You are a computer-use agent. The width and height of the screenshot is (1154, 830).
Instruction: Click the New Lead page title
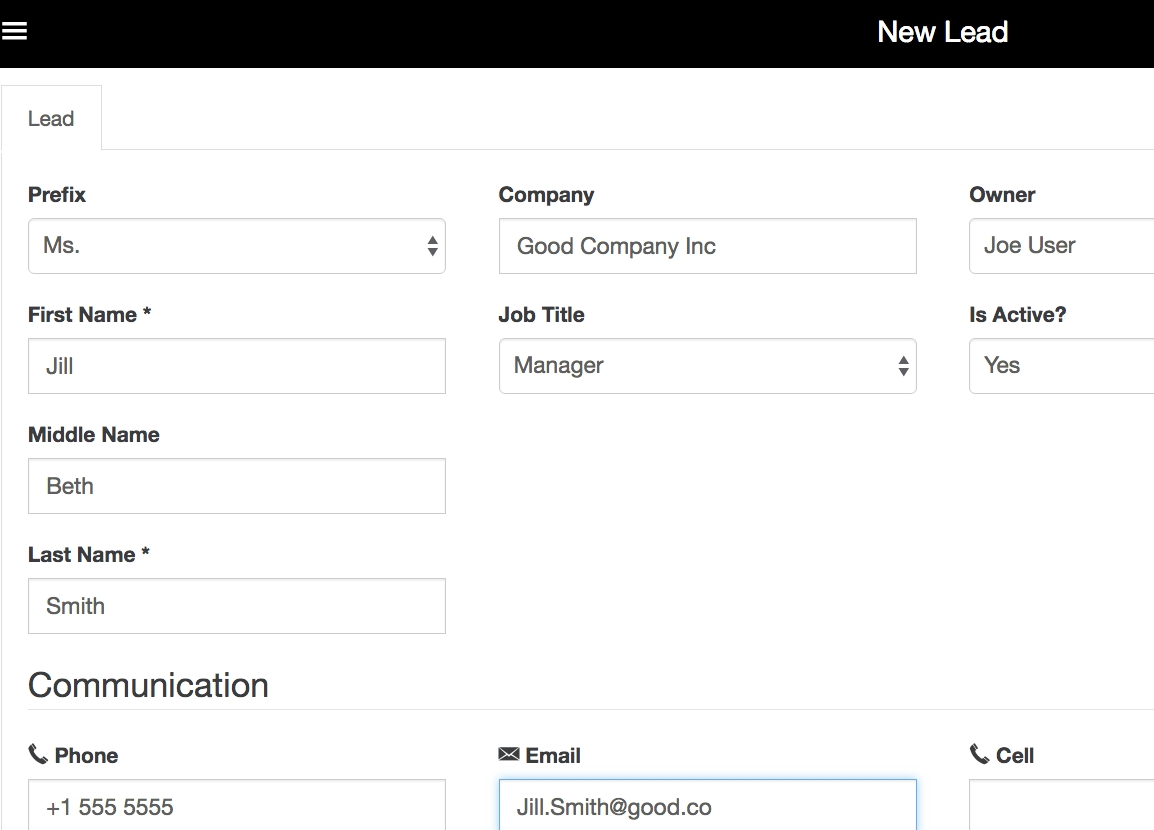coord(942,32)
